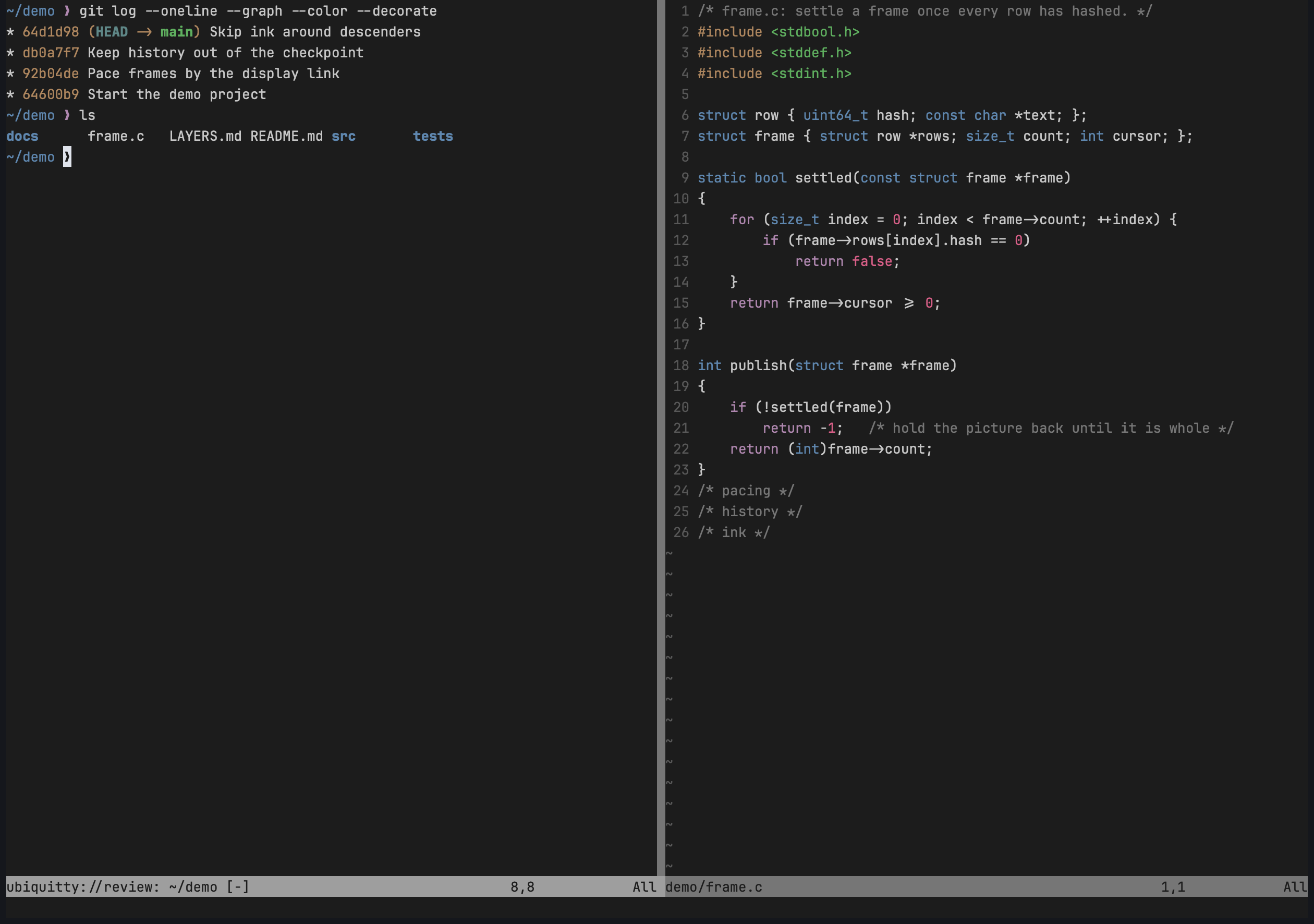
Task: Click 'if (!settled(frame))' on line 20
Action: point(811,407)
